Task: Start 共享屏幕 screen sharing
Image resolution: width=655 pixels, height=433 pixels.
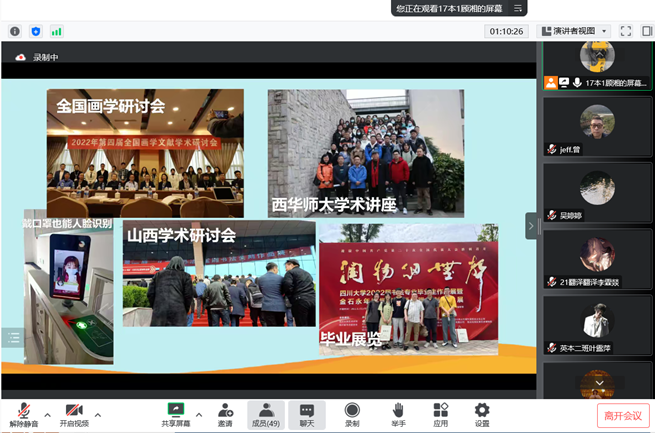Action: [175, 415]
